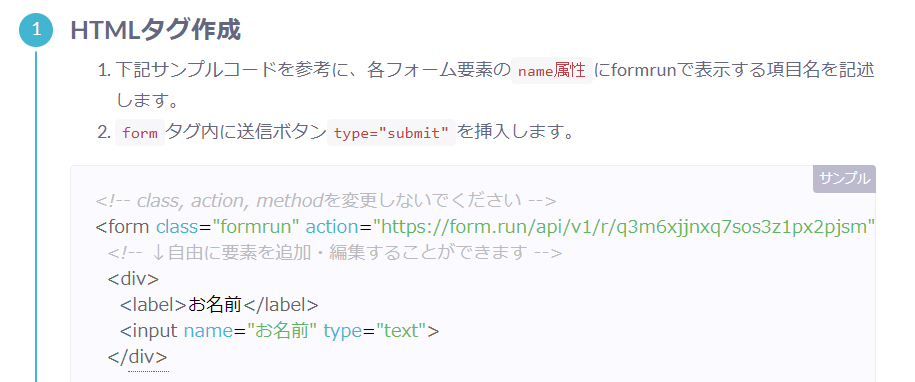
Task: Click the type="submit" inline code snippet
Action: pos(391,132)
